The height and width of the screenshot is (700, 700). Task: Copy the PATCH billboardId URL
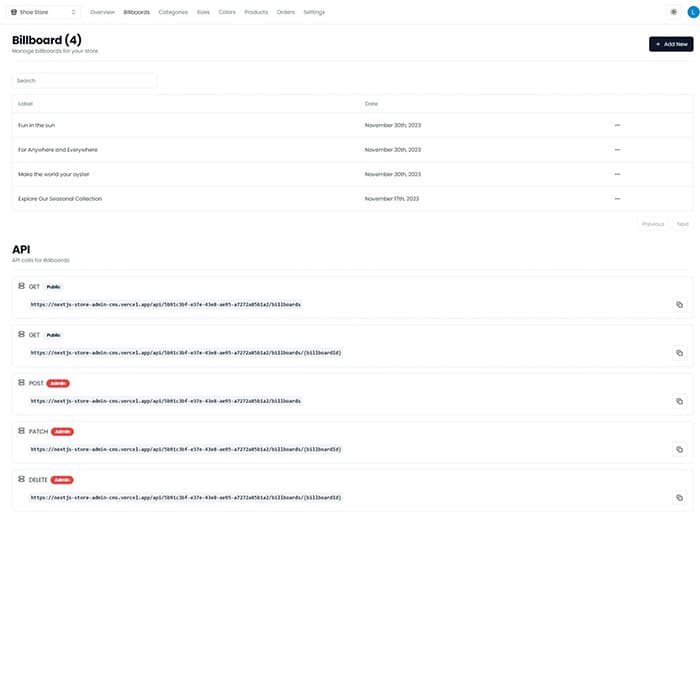click(679, 450)
